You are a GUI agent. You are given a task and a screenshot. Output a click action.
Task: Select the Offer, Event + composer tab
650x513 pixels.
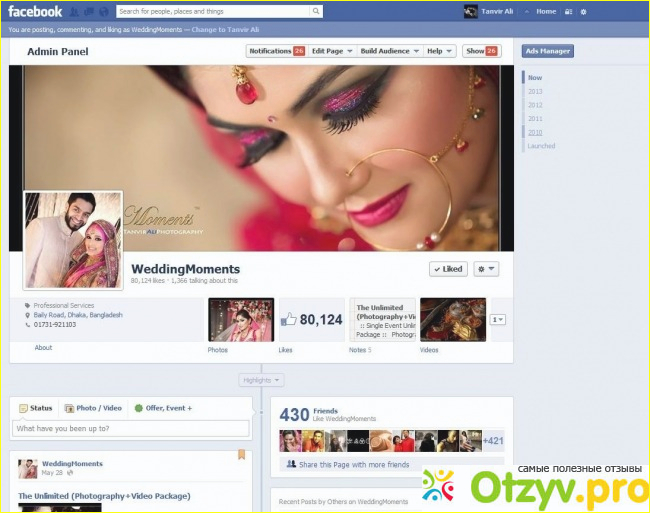click(163, 408)
